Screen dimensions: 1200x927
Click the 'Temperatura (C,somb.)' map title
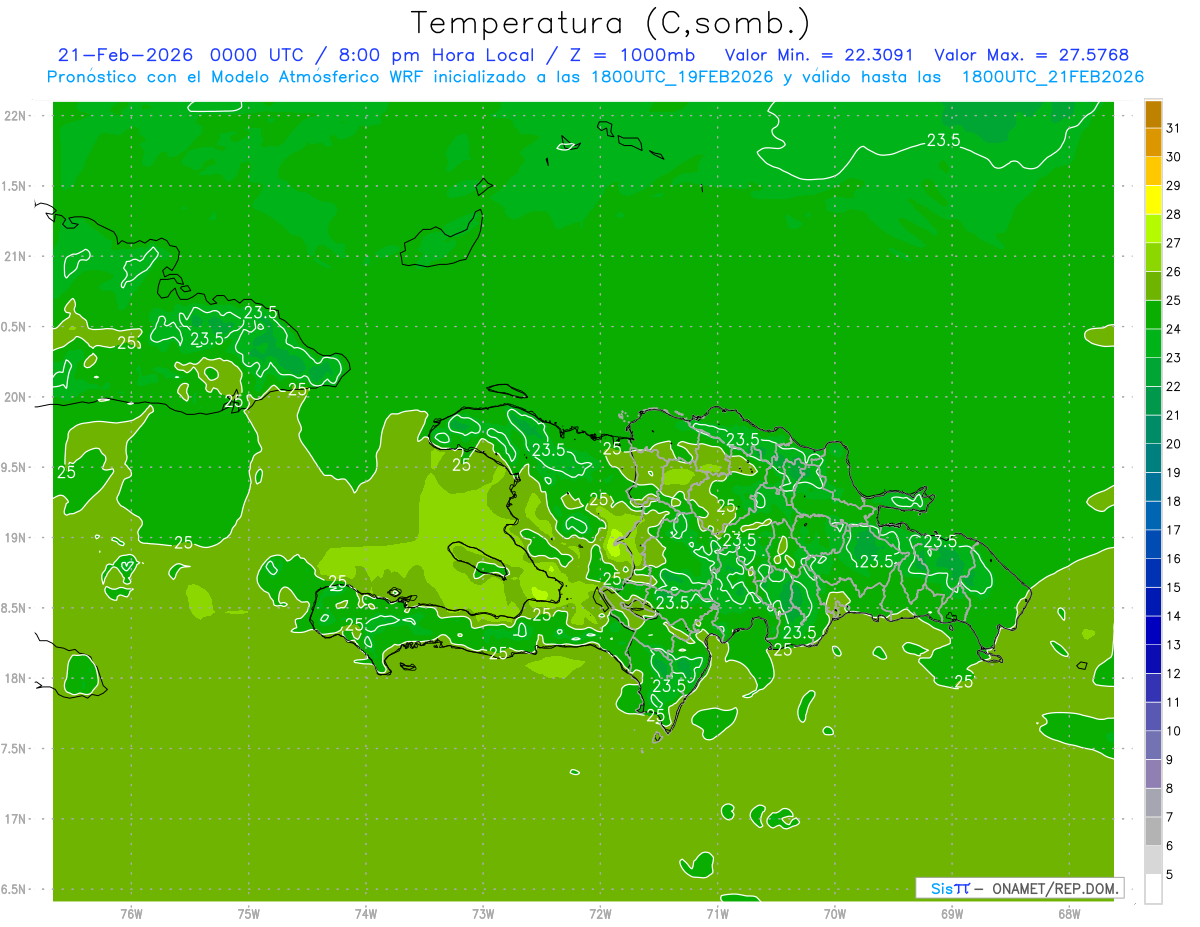[x=610, y=24]
